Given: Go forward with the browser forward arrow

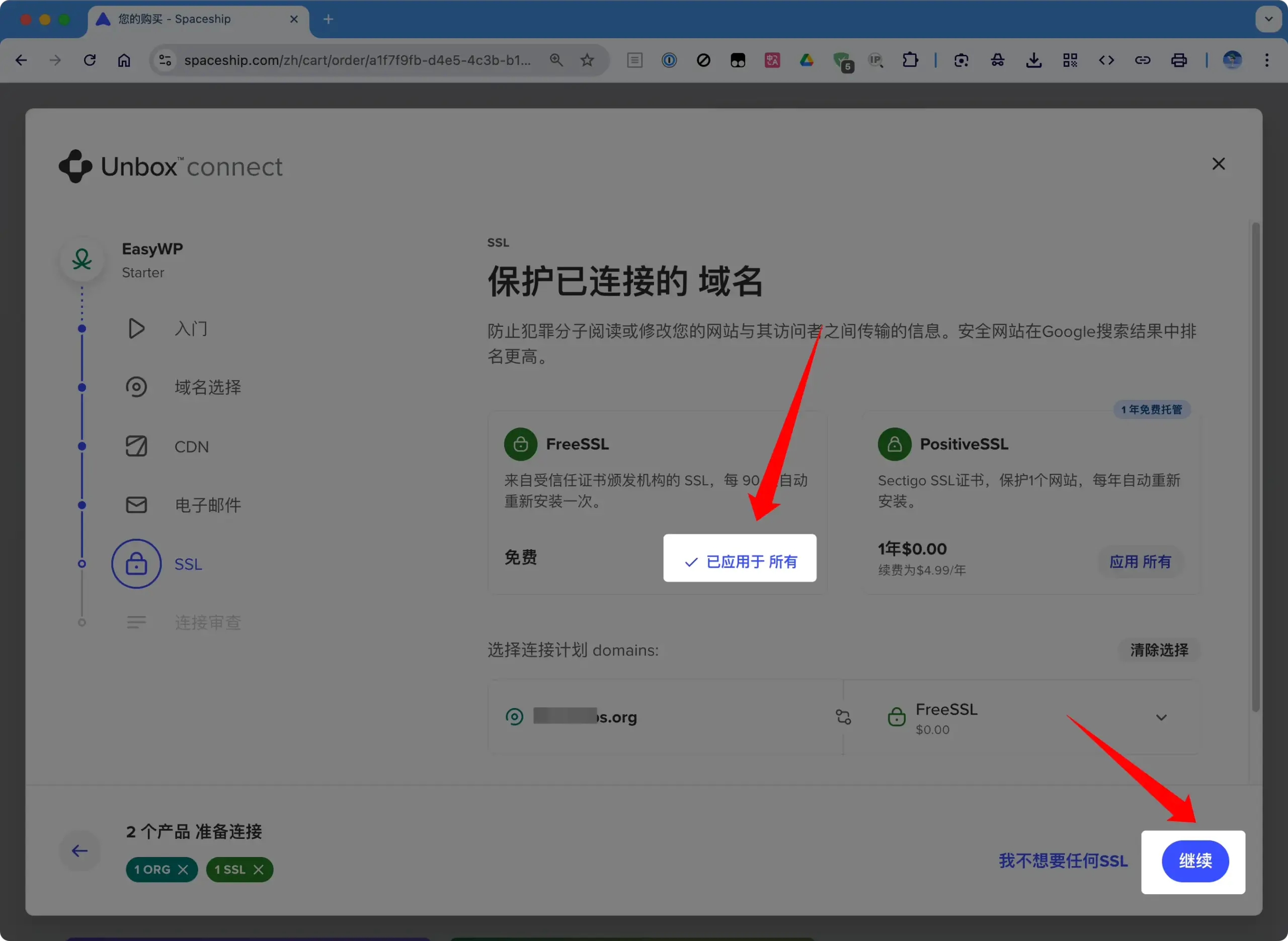Looking at the screenshot, I should [55, 60].
